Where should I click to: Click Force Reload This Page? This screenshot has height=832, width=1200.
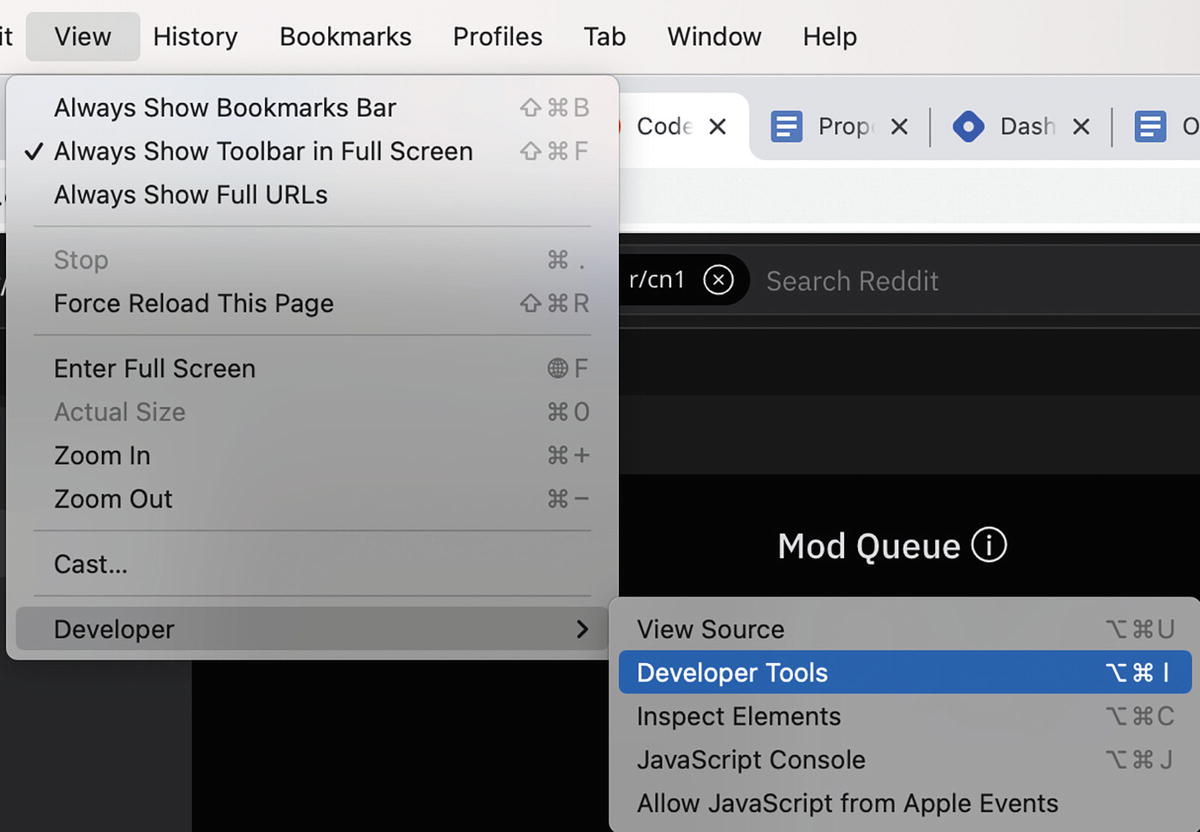click(x=194, y=304)
